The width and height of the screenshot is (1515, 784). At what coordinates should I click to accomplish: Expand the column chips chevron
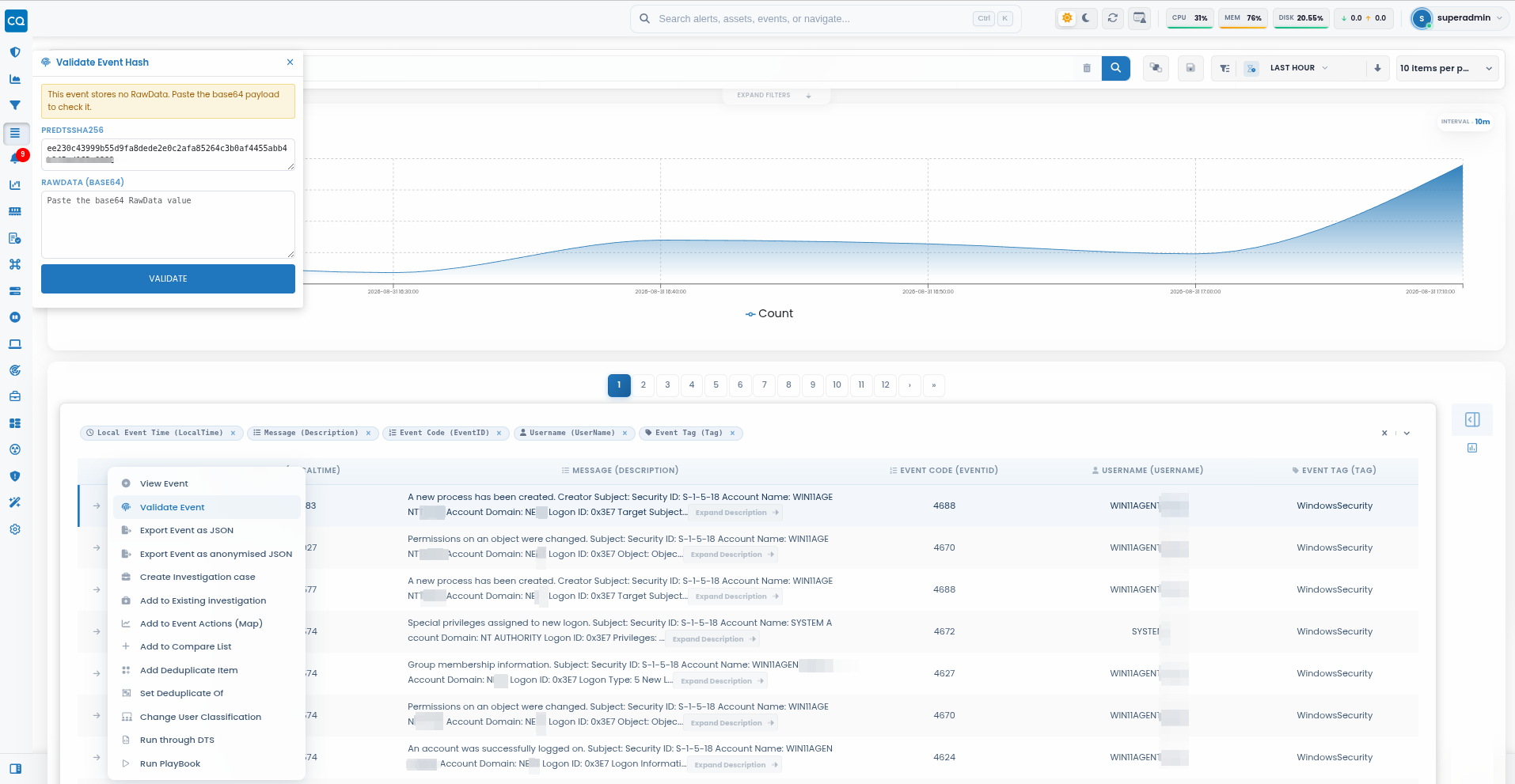coord(1407,434)
